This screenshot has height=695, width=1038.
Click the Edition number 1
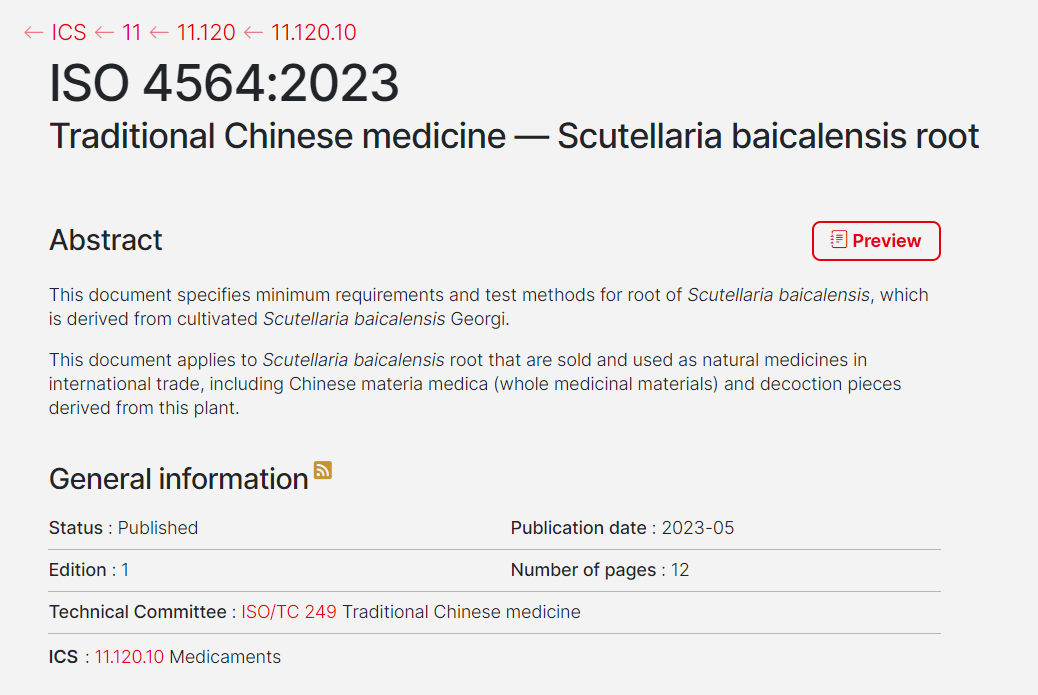pyautogui.click(x=126, y=570)
